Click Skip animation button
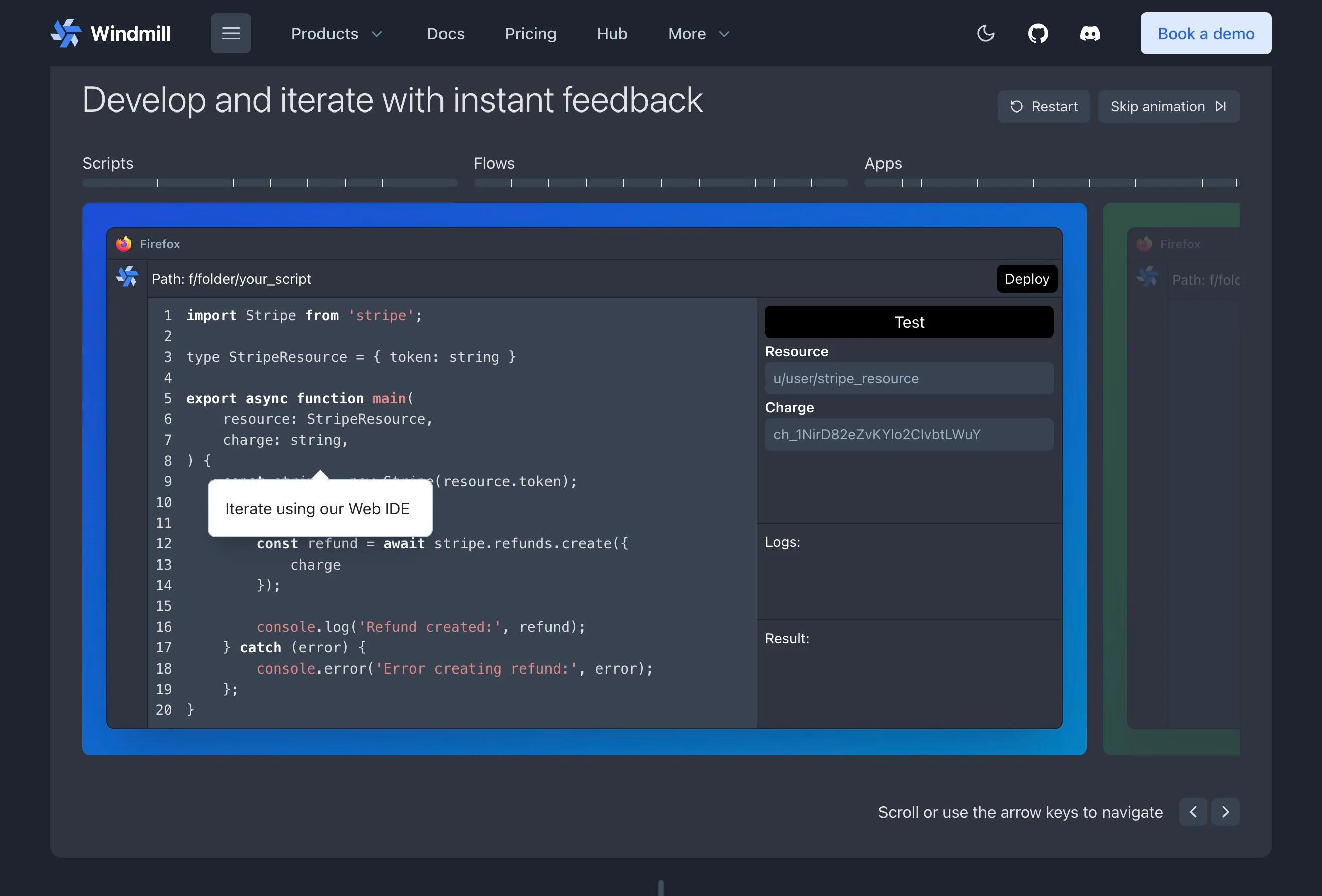The height and width of the screenshot is (896, 1322). 1168,106
